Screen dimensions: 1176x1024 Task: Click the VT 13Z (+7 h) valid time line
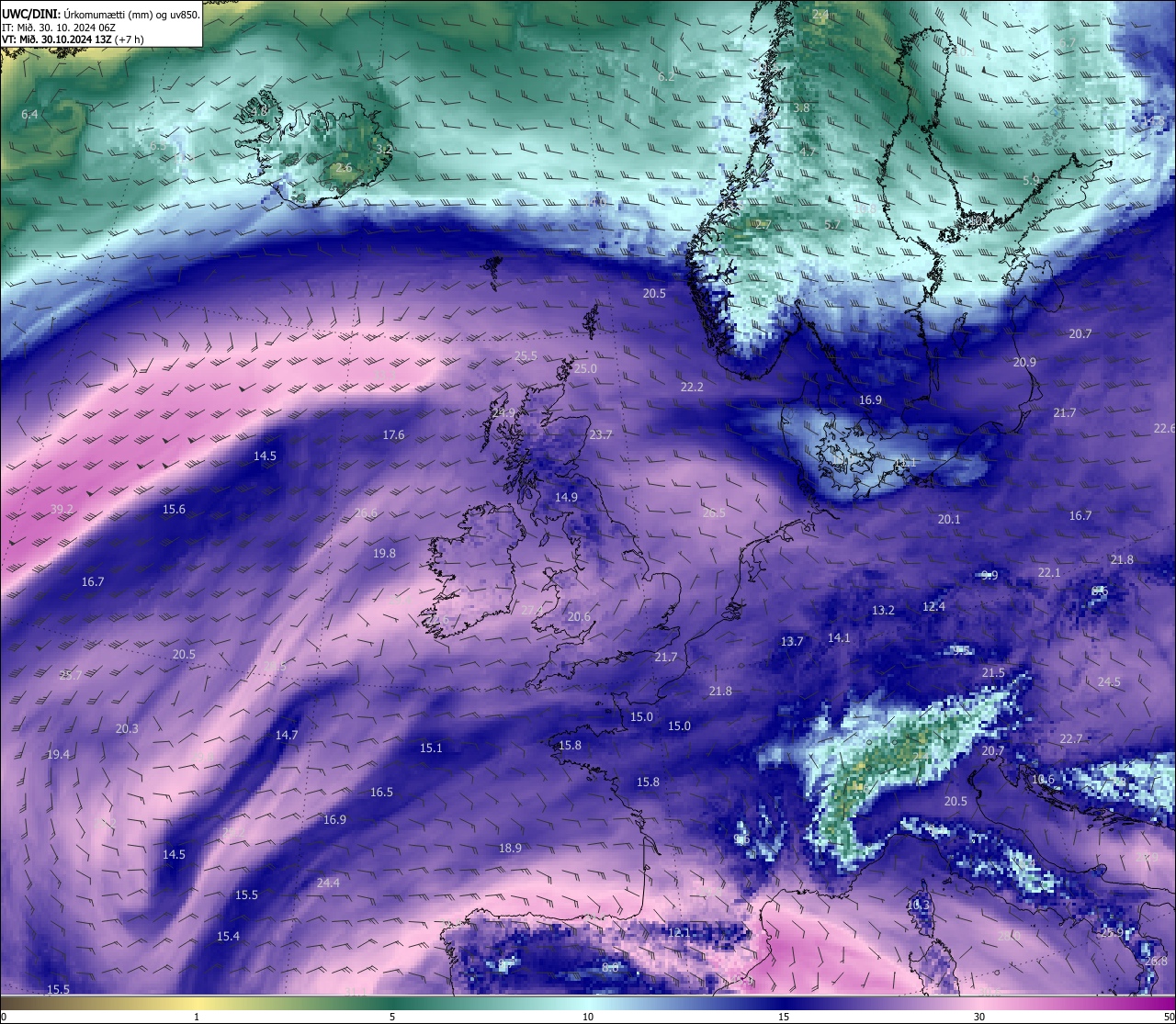click(x=73, y=39)
